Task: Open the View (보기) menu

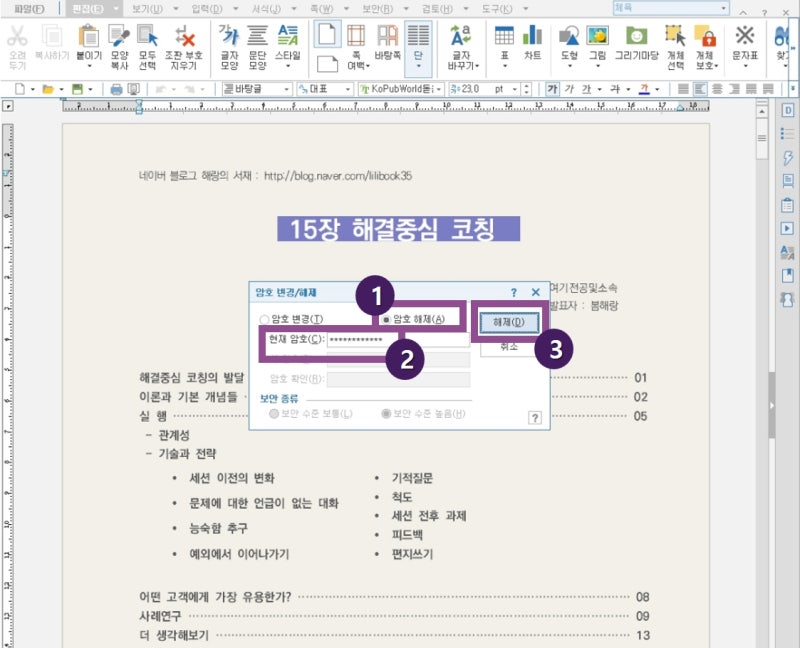Action: 147,9
